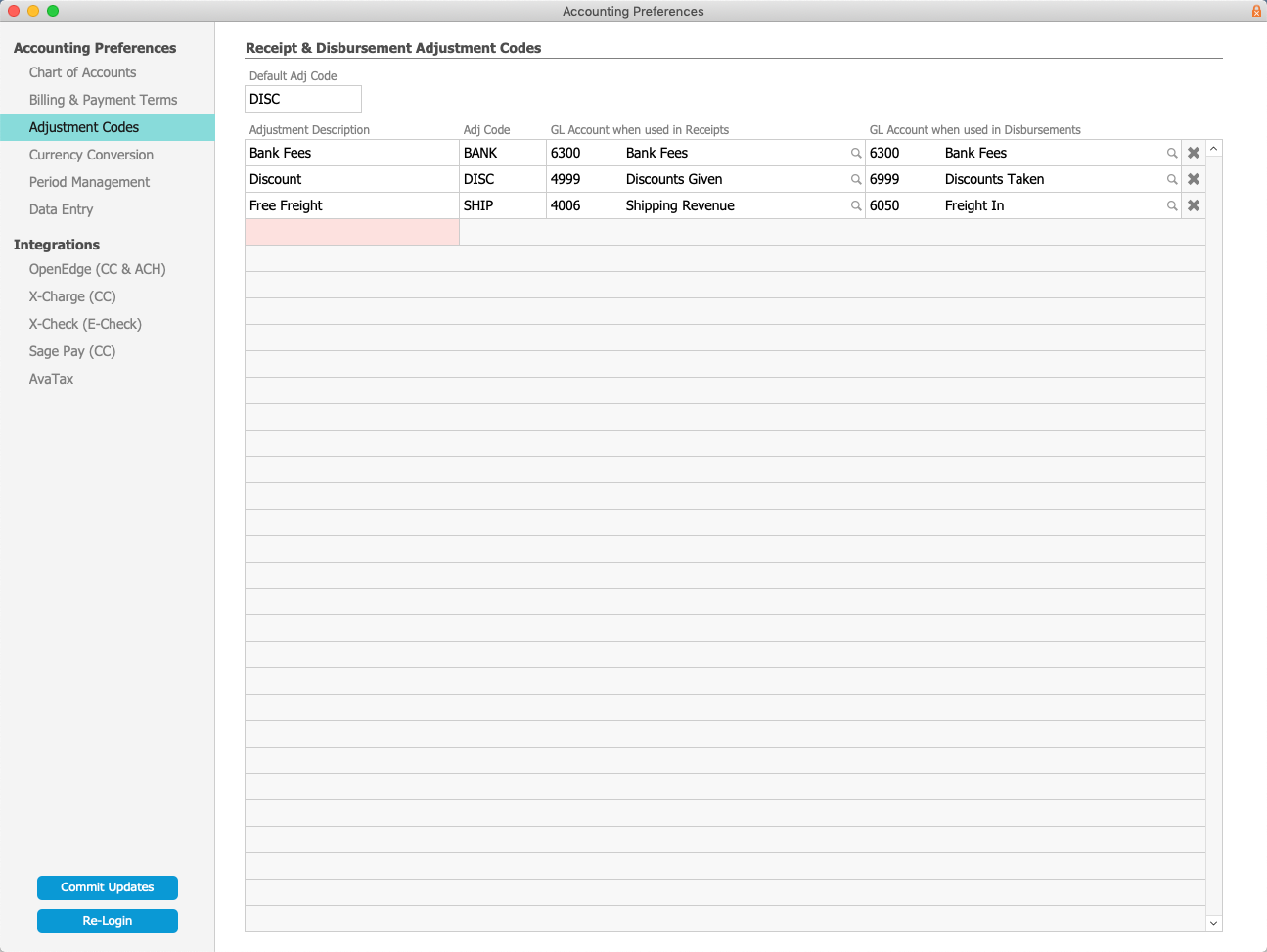
Task: Click the Adj Code column header
Action: tap(486, 130)
